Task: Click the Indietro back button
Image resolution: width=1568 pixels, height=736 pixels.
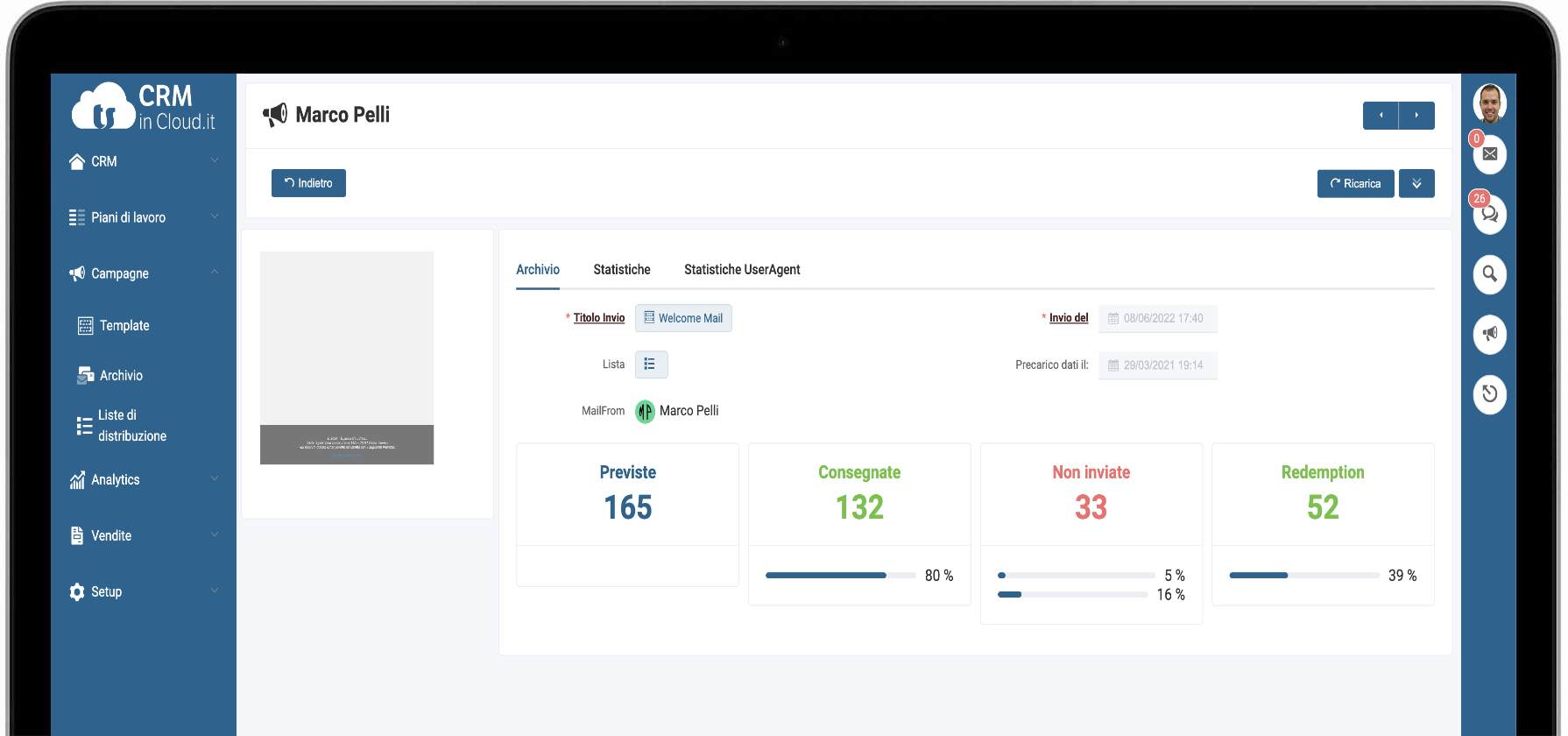Action: [308, 183]
